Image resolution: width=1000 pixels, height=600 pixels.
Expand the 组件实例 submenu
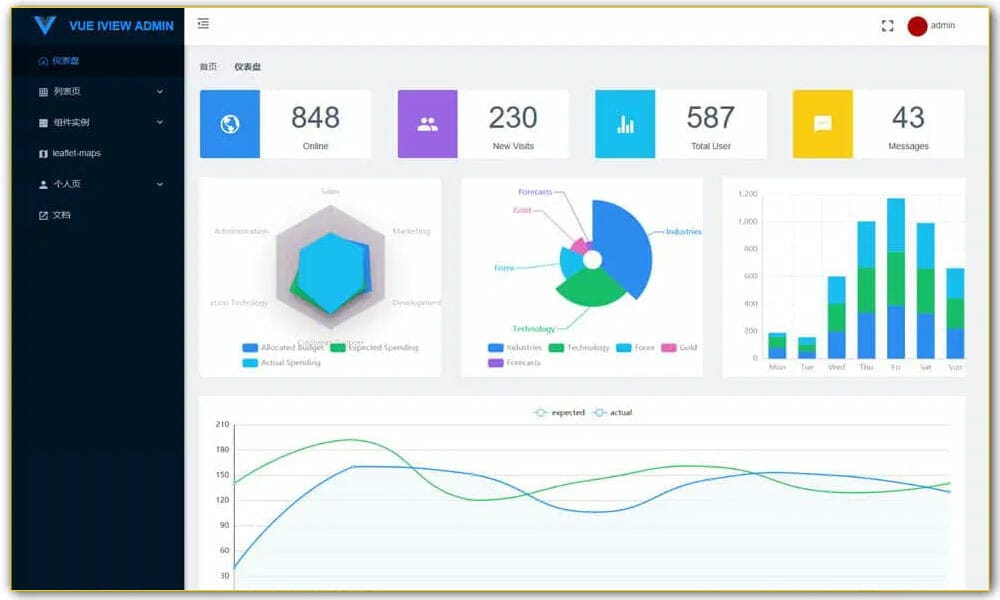[x=160, y=122]
